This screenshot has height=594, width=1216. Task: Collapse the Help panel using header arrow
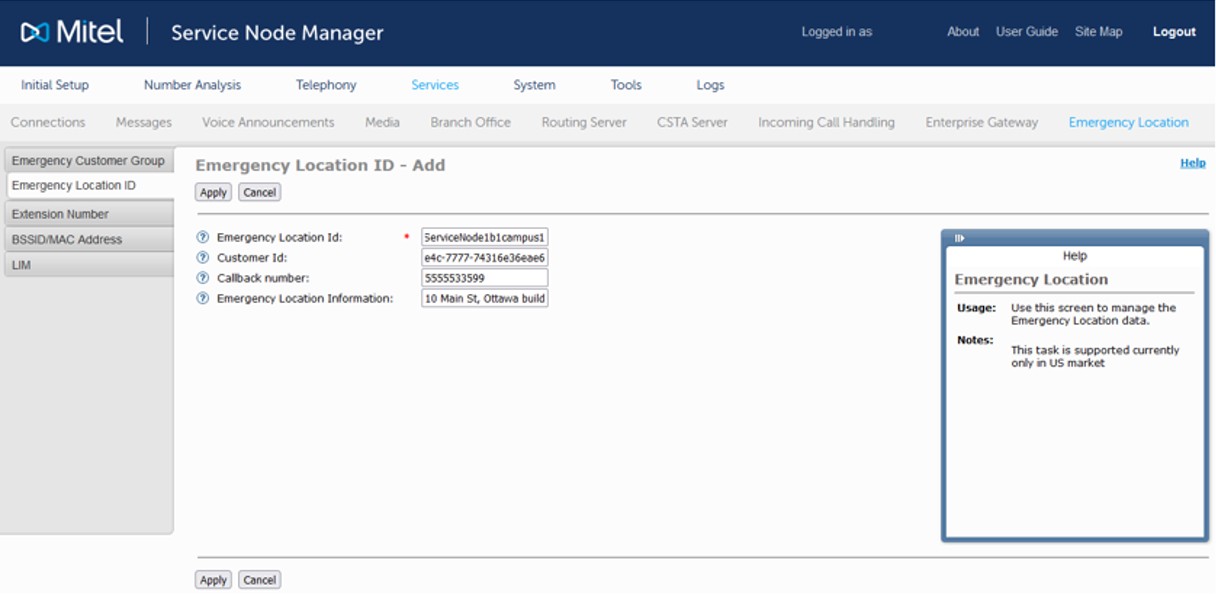tap(959, 238)
